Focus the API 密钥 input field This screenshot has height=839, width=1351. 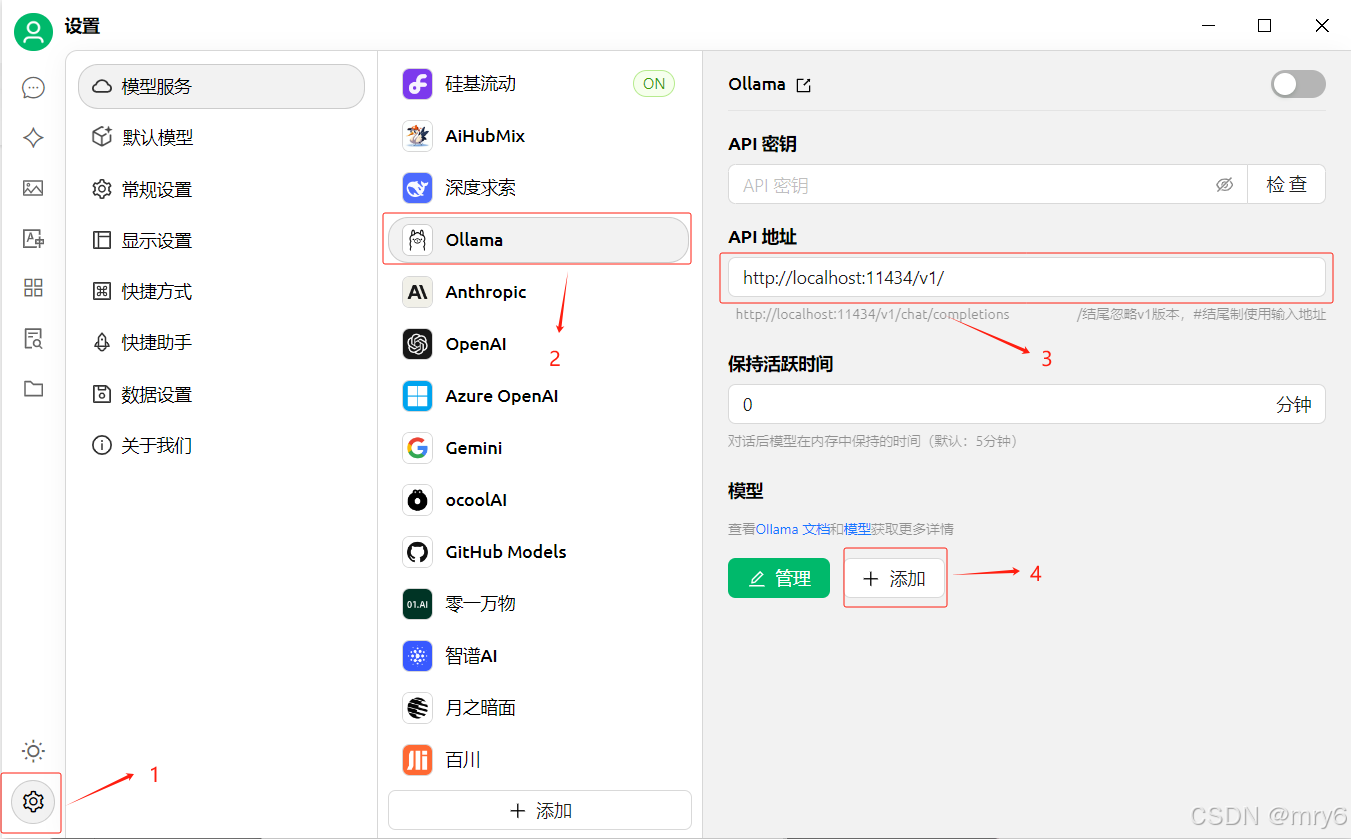tap(987, 184)
